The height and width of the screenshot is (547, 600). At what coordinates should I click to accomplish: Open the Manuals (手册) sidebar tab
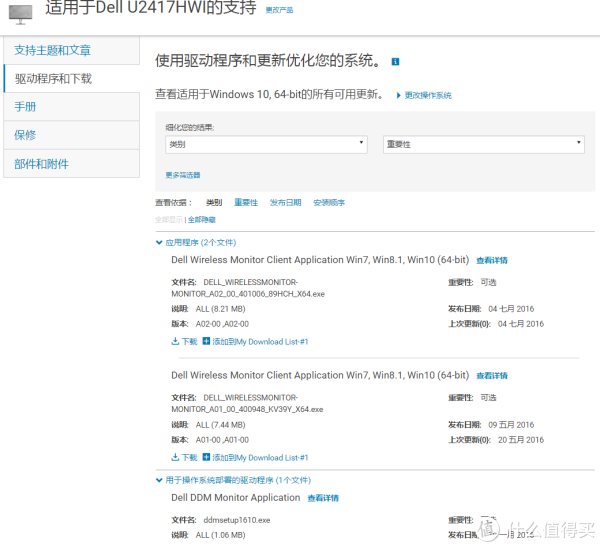(72, 106)
